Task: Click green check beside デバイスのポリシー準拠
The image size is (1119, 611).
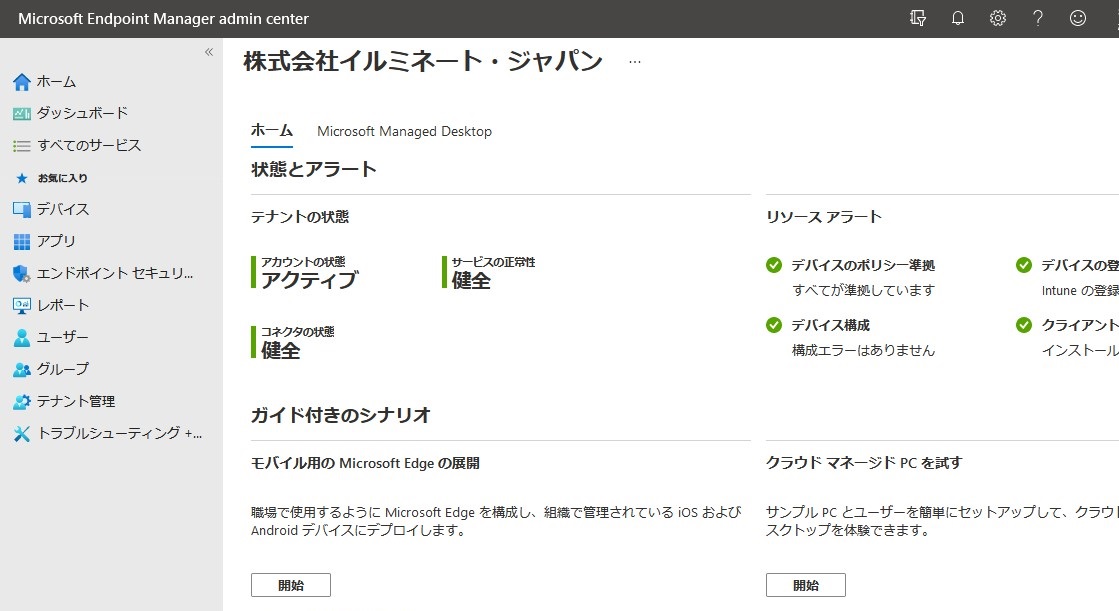Action: click(x=774, y=266)
